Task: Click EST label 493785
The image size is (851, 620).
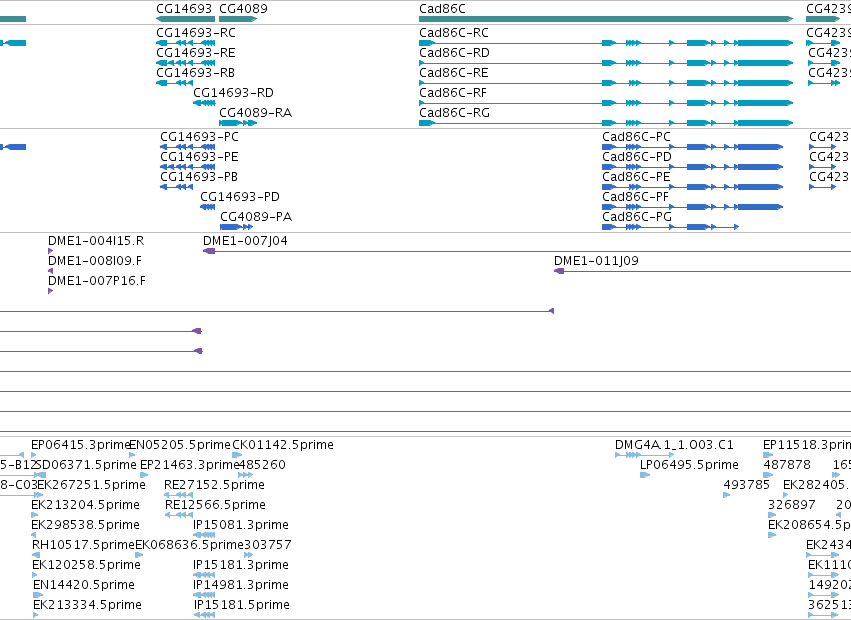Action: [747, 485]
